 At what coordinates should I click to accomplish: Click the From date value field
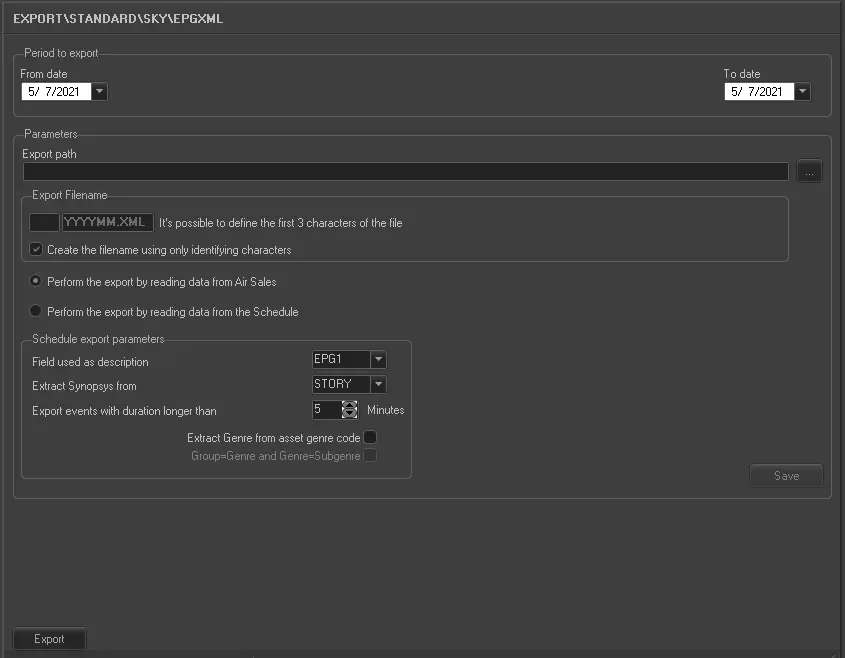pos(55,92)
